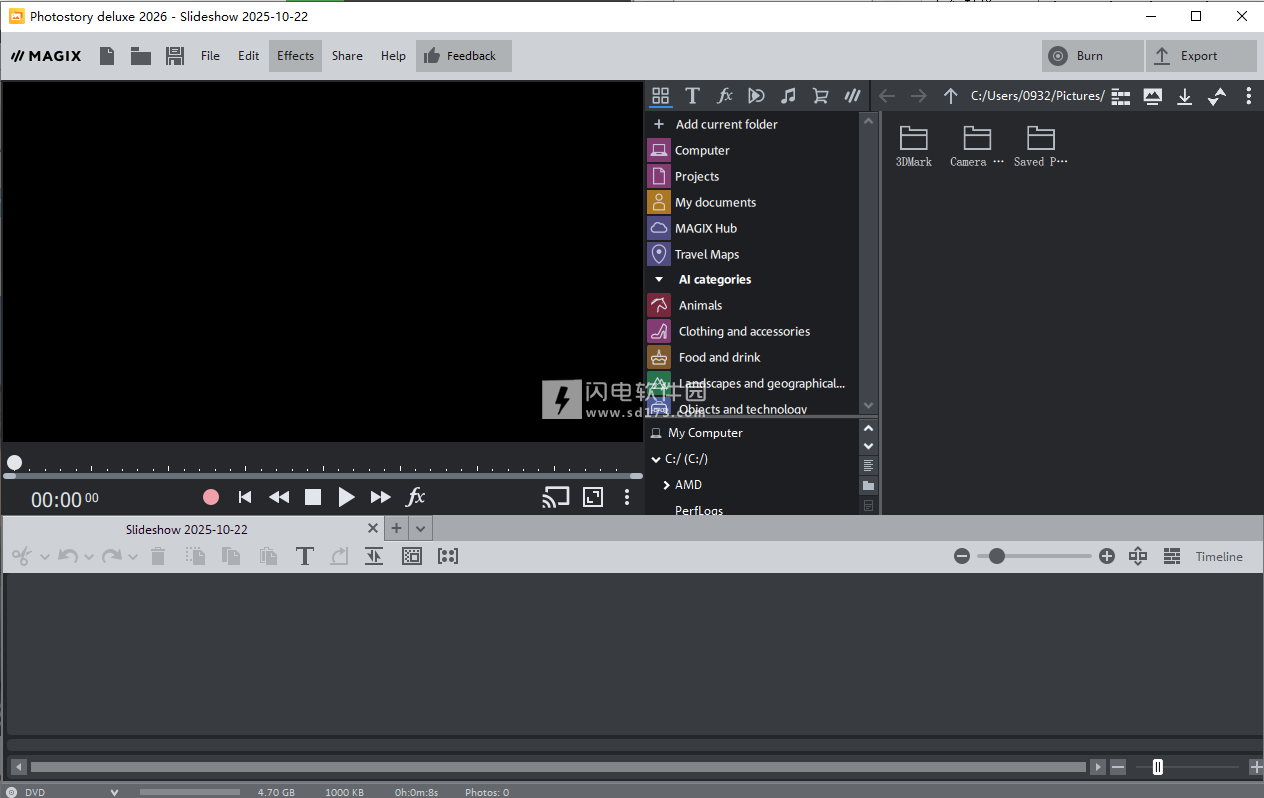Open the Effects menu
Screen dimensions: 1264x798
[295, 56]
